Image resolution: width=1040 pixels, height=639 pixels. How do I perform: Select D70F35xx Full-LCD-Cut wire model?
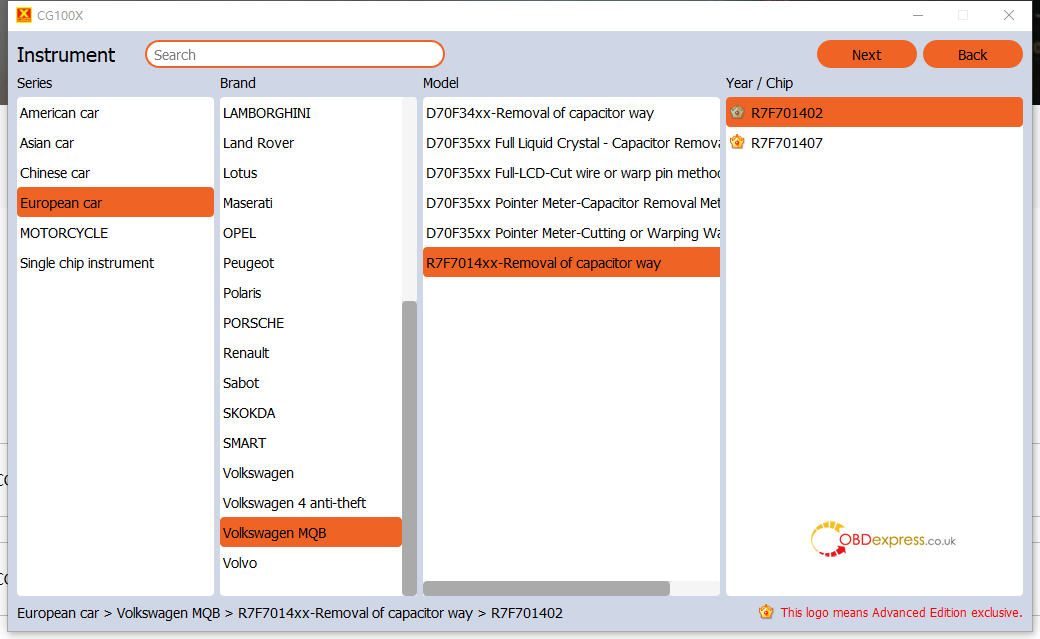click(571, 173)
